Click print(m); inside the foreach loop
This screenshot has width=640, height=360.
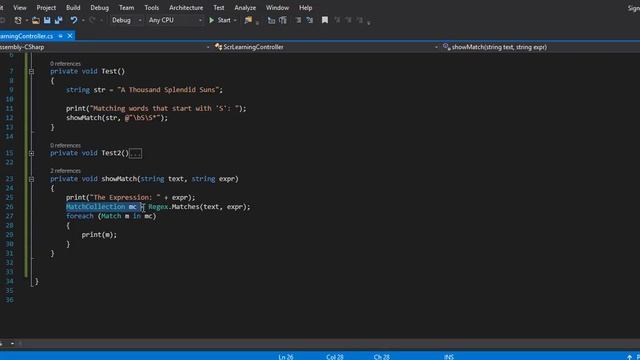coord(99,235)
